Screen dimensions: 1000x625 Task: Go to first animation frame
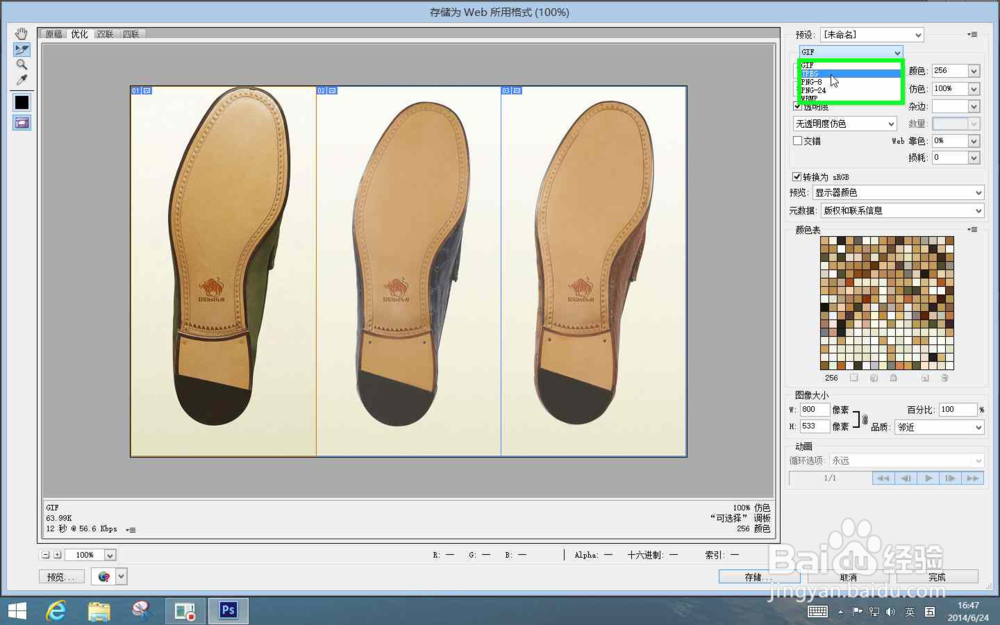tap(883, 478)
